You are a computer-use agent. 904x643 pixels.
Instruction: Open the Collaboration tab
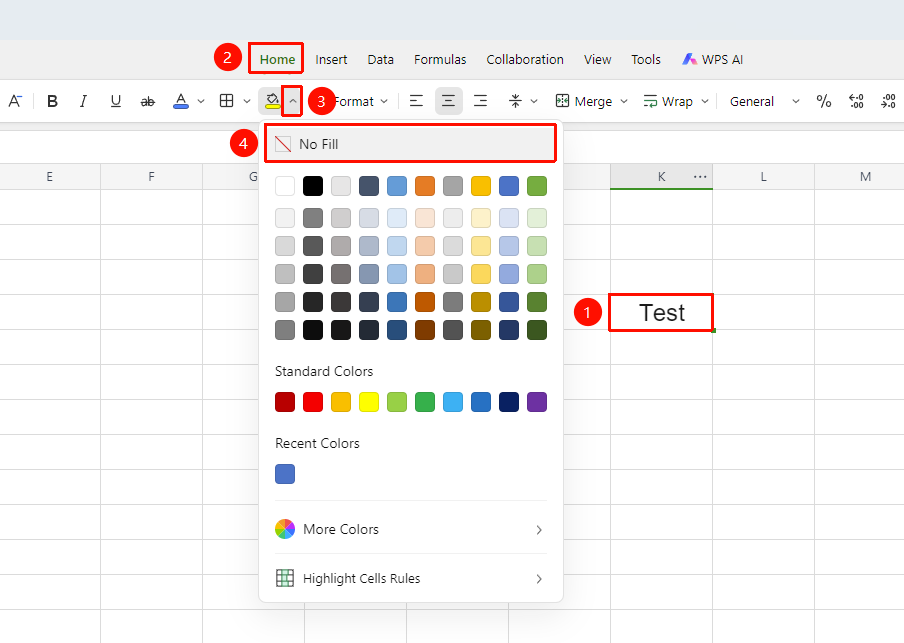(525, 59)
